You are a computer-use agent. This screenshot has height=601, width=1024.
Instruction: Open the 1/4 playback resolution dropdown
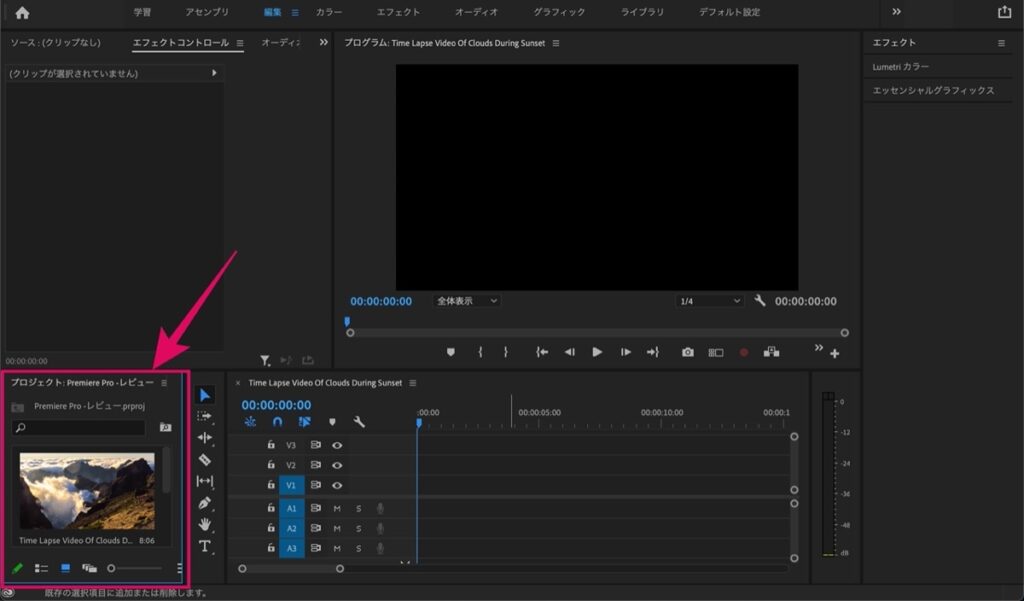click(x=710, y=301)
